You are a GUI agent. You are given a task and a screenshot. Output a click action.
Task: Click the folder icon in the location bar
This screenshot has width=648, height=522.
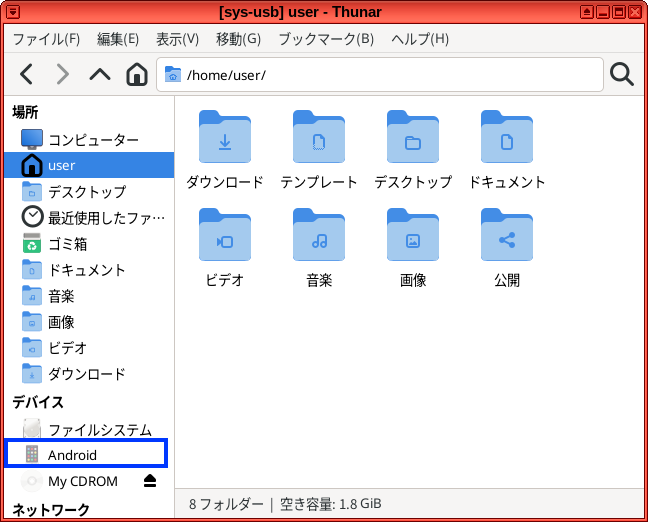(173, 75)
